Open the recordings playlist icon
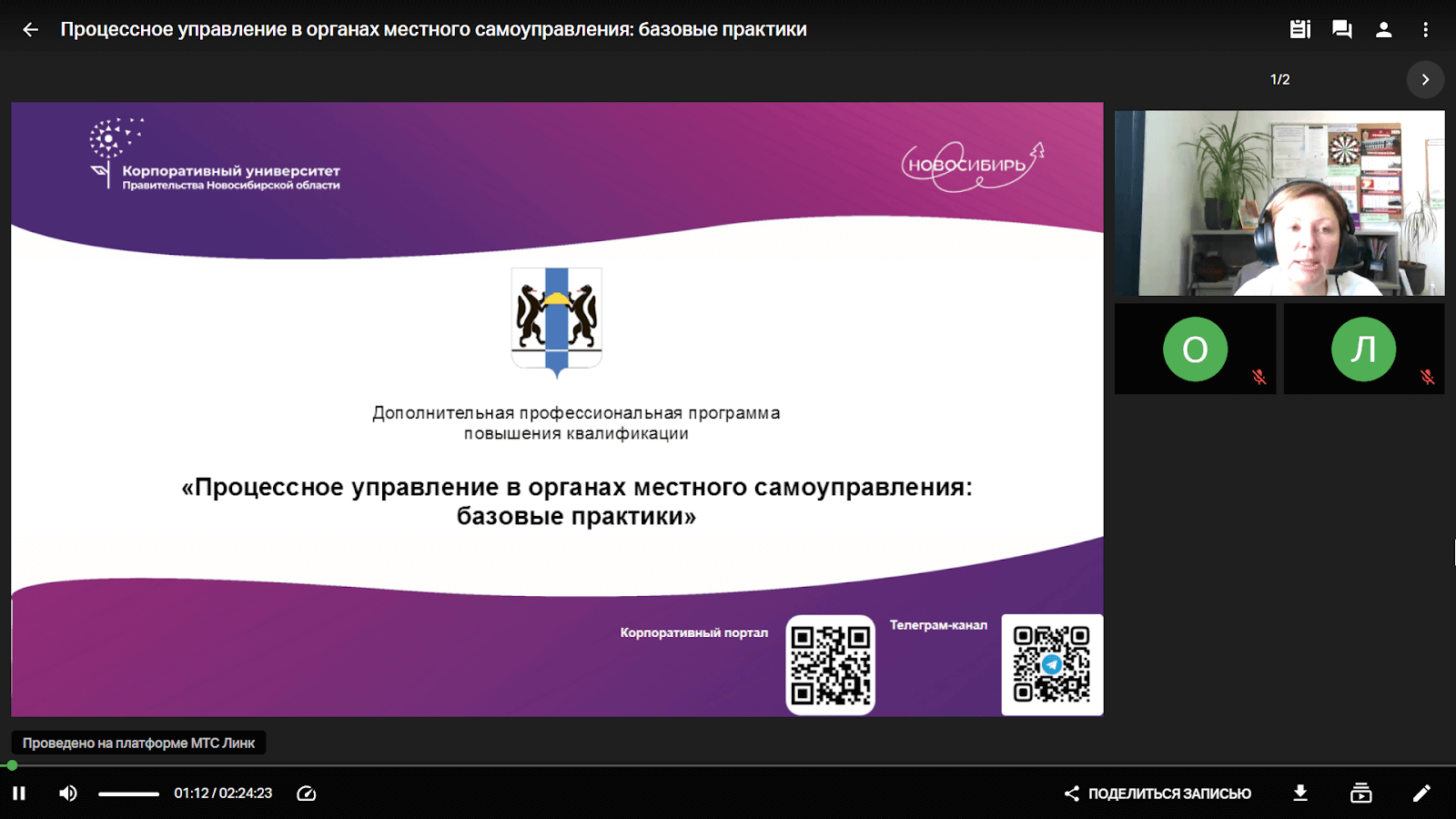Screen dimensions: 1456x819 tap(1360, 794)
